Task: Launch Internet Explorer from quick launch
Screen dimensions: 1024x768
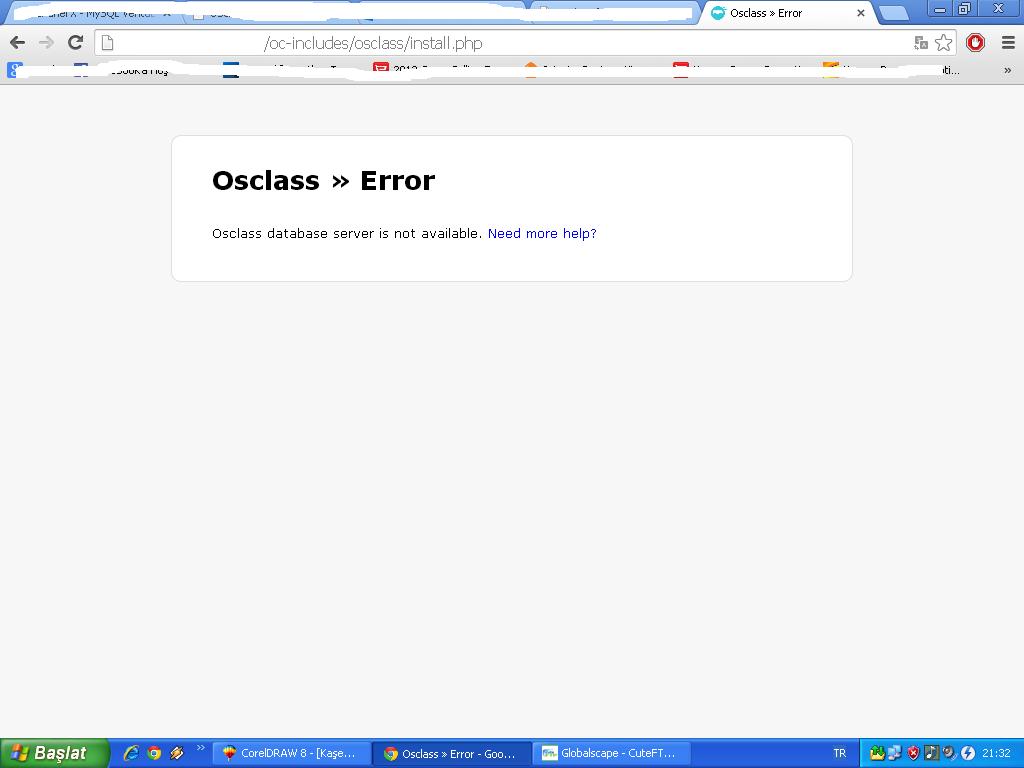Action: tap(131, 753)
